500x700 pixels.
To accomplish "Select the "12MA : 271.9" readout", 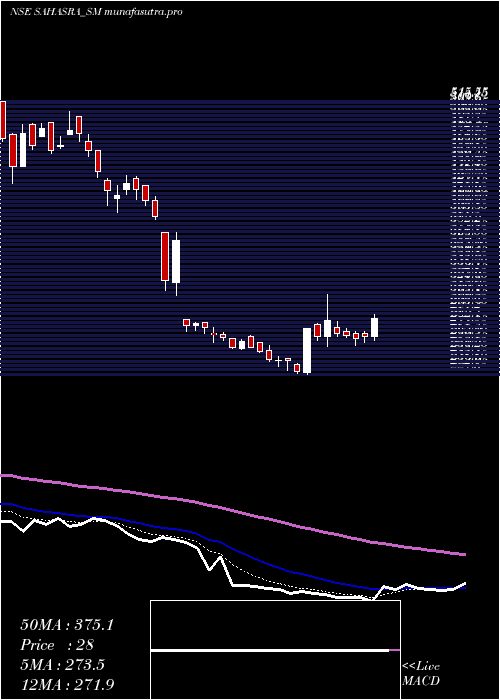I will tap(67, 684).
